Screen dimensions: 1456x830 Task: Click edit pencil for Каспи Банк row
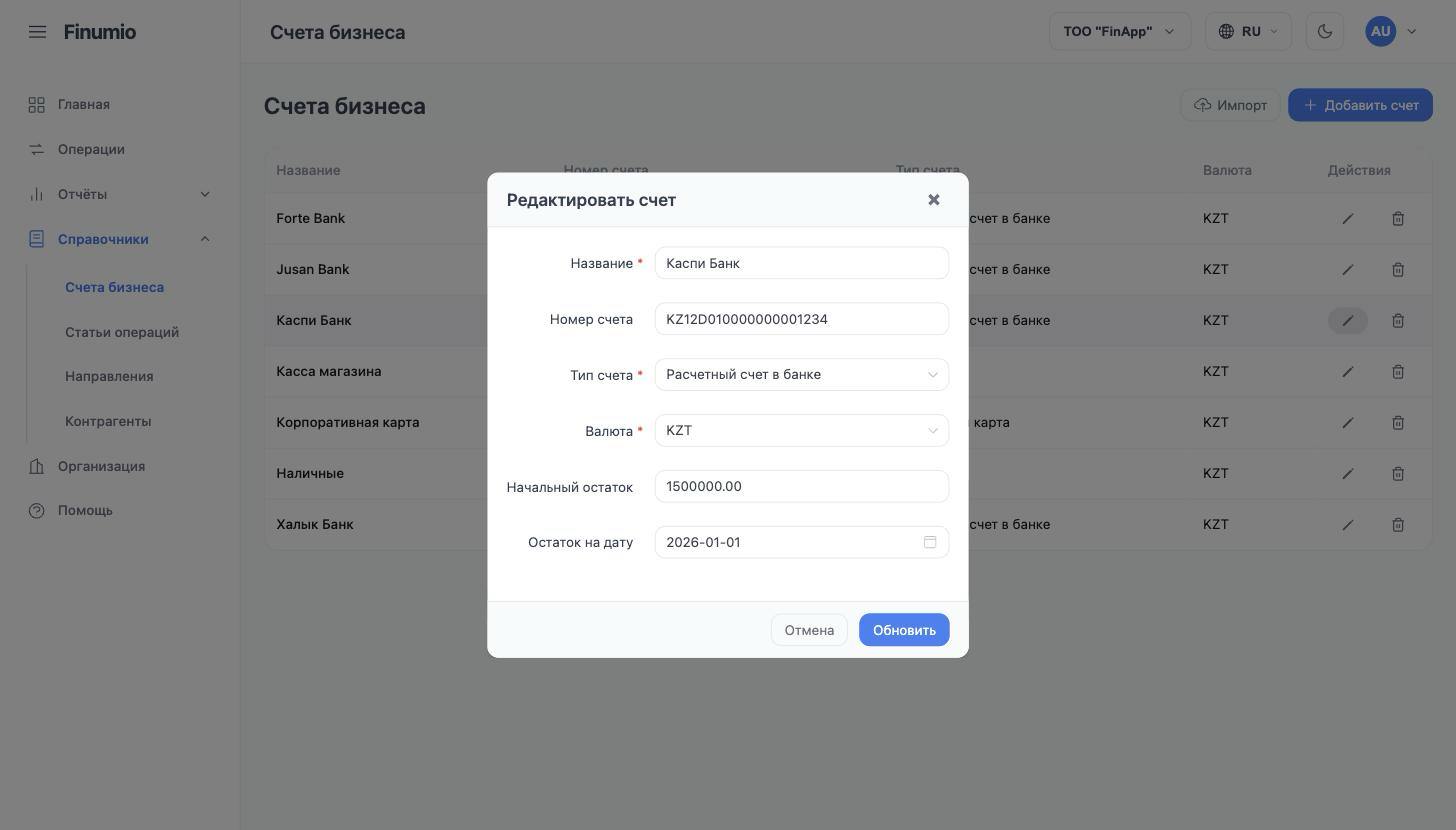tap(1348, 321)
